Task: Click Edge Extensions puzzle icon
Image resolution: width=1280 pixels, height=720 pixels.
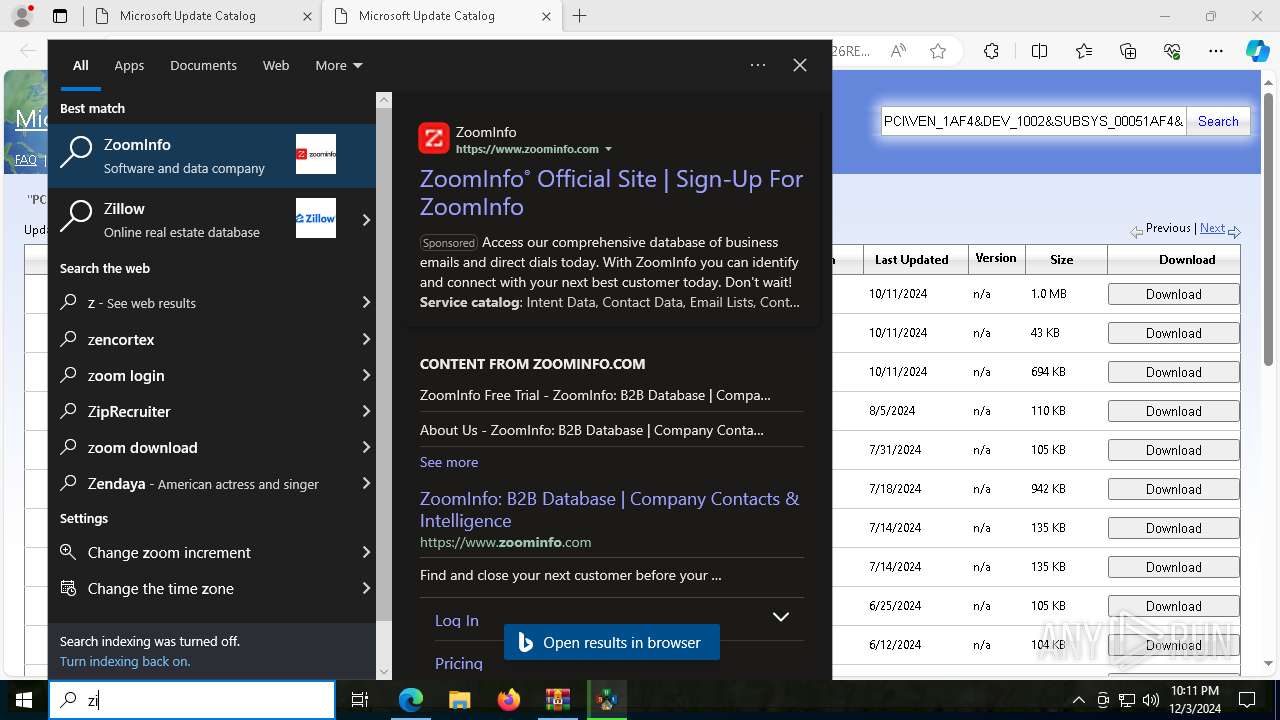Action: [991, 51]
